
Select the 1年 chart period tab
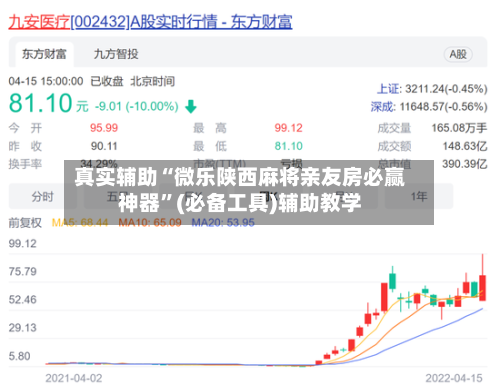(419, 197)
